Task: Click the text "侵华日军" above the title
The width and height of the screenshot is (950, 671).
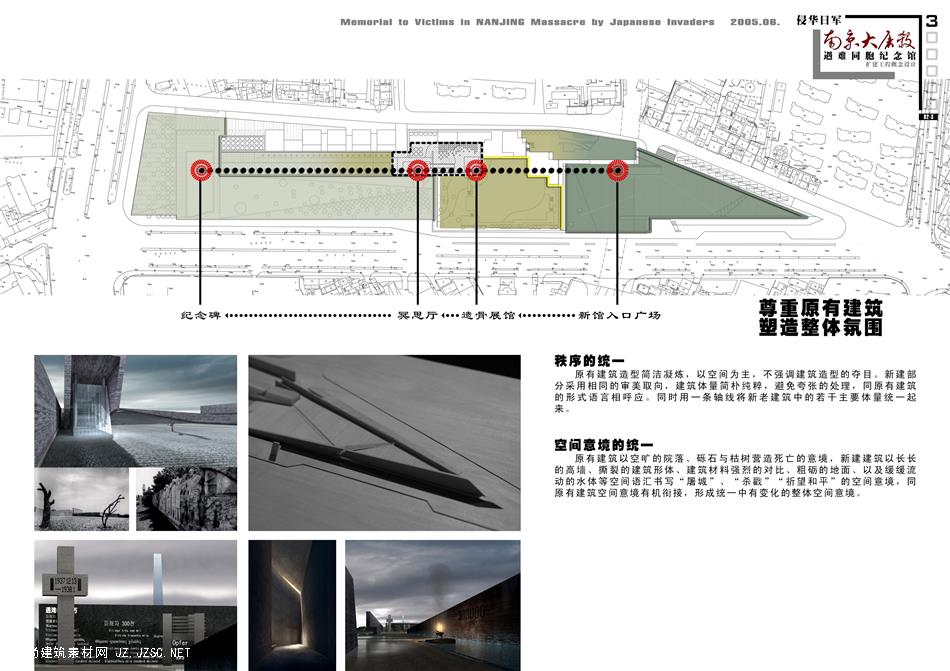Action: [819, 20]
